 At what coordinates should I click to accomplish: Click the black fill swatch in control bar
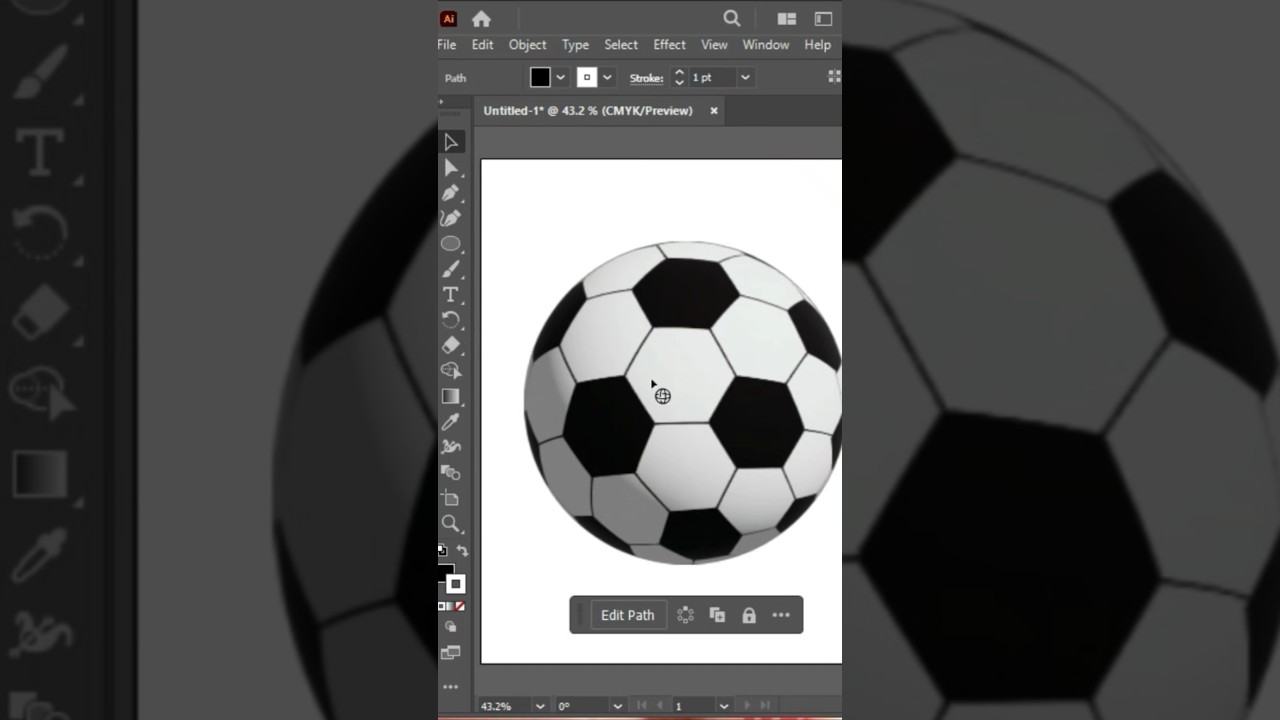(x=540, y=77)
